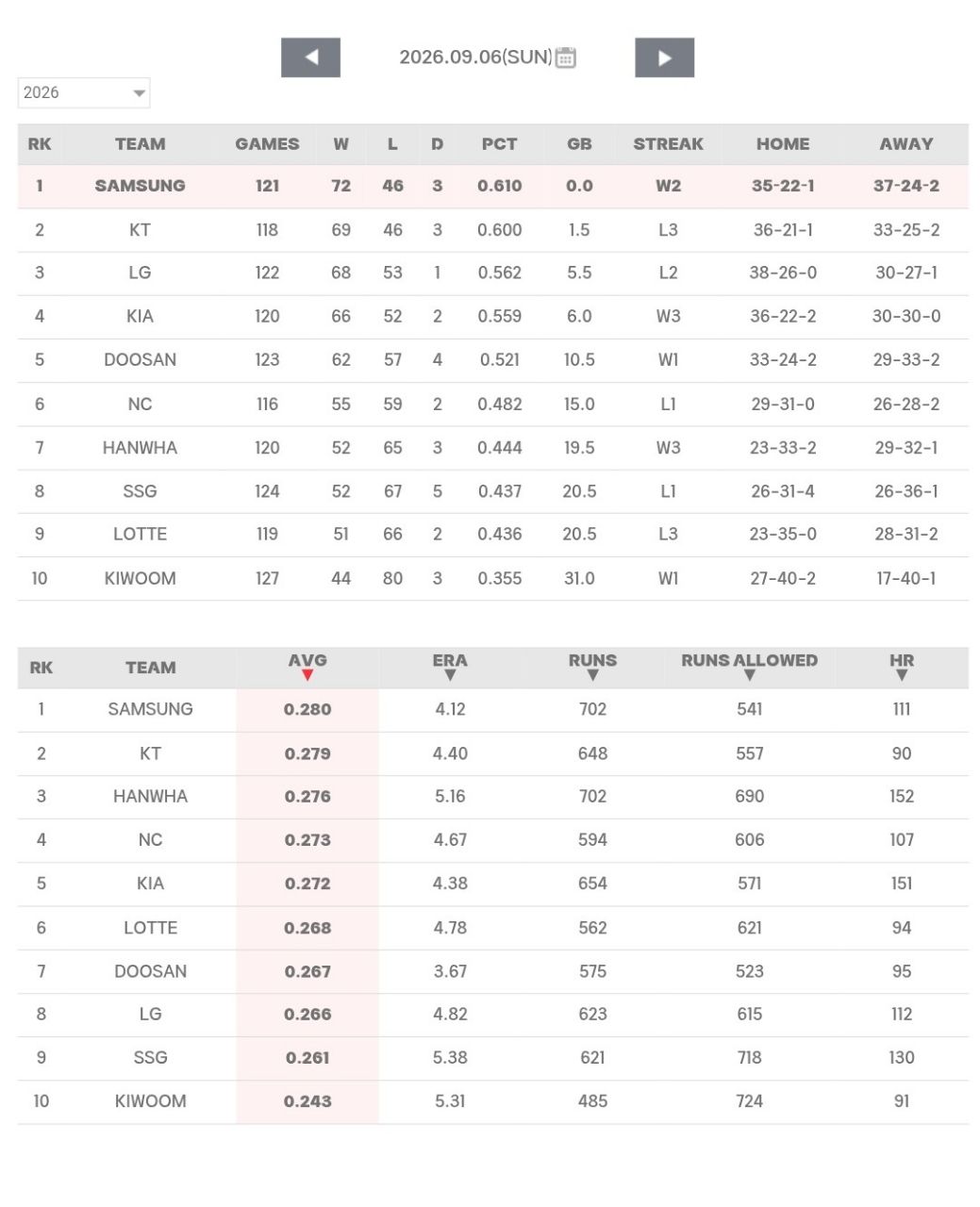Click LG team in standings table
The width and height of the screenshot is (980, 1207).
(140, 273)
